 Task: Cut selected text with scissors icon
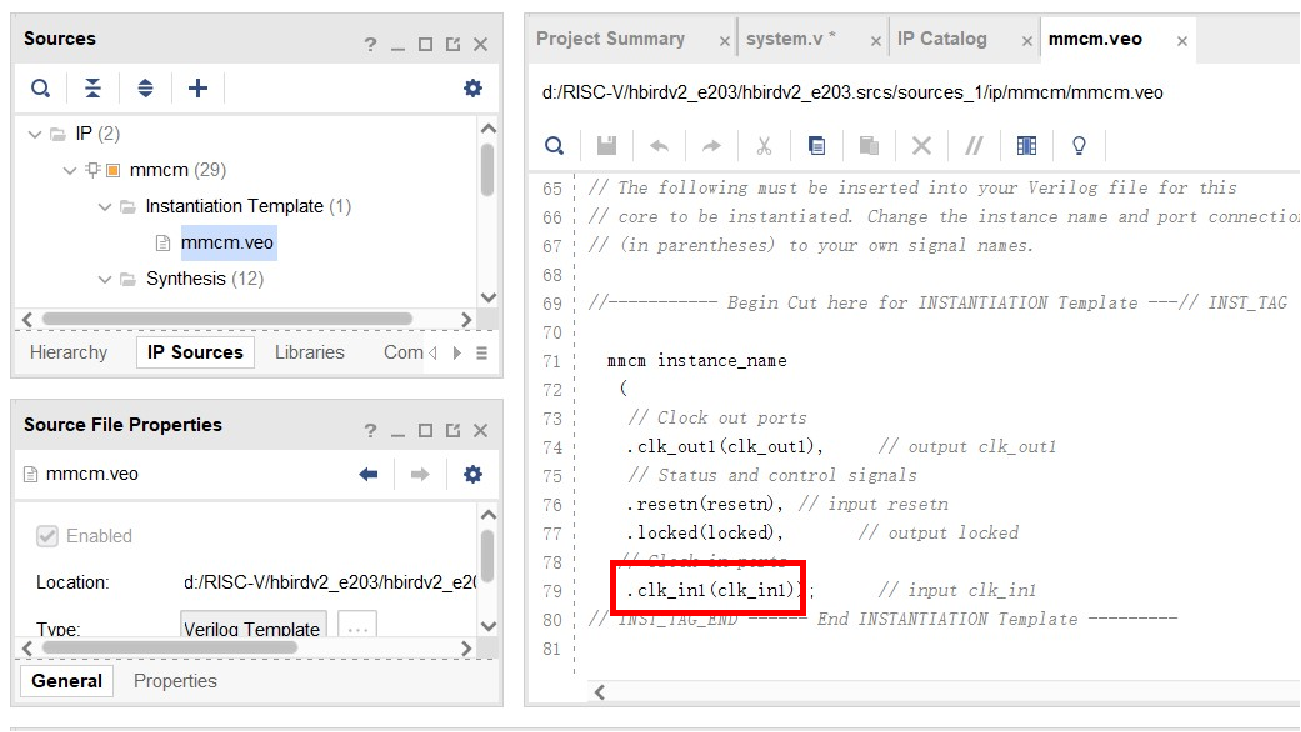pos(764,146)
